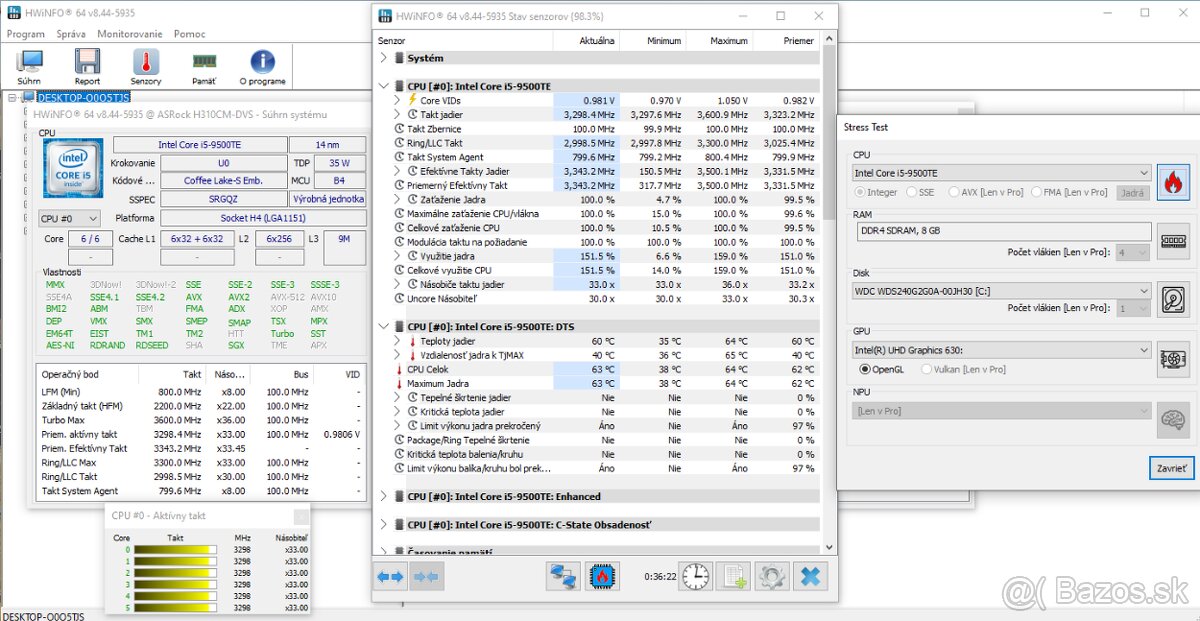The width and height of the screenshot is (1200, 621).
Task: Click Core VIDs lightning bolt icon
Action: tap(412, 100)
